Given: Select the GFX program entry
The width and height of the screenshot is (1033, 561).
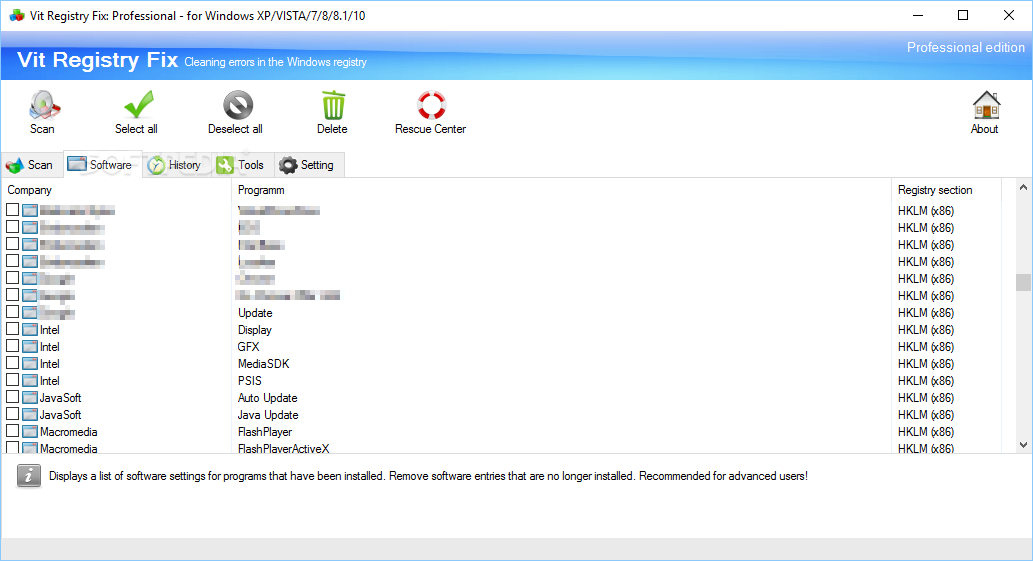Looking at the screenshot, I should (x=248, y=347).
